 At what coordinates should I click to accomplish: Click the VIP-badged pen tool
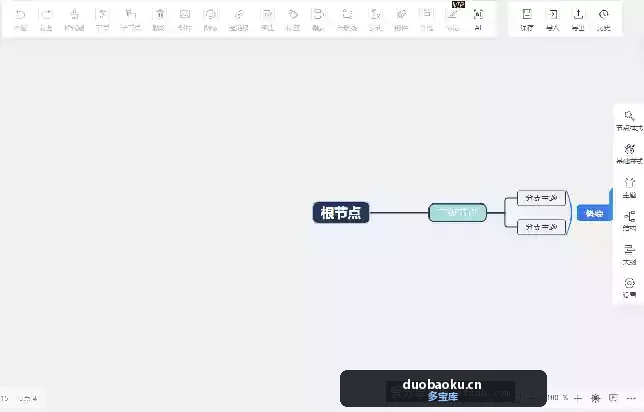pos(453,19)
